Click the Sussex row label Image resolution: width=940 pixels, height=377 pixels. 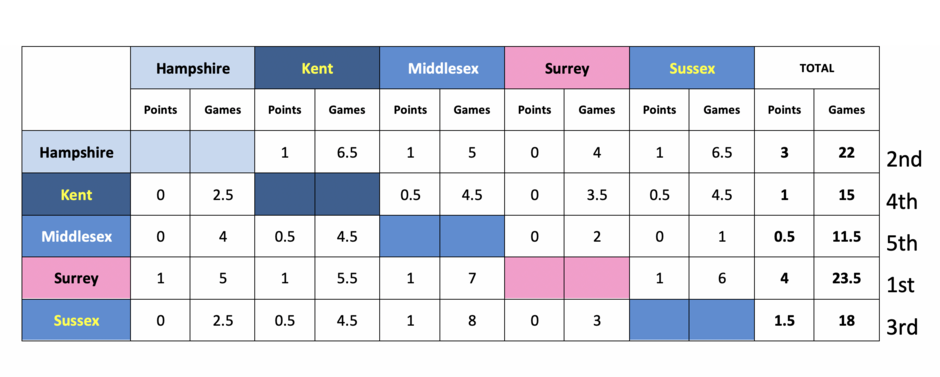[76, 320]
